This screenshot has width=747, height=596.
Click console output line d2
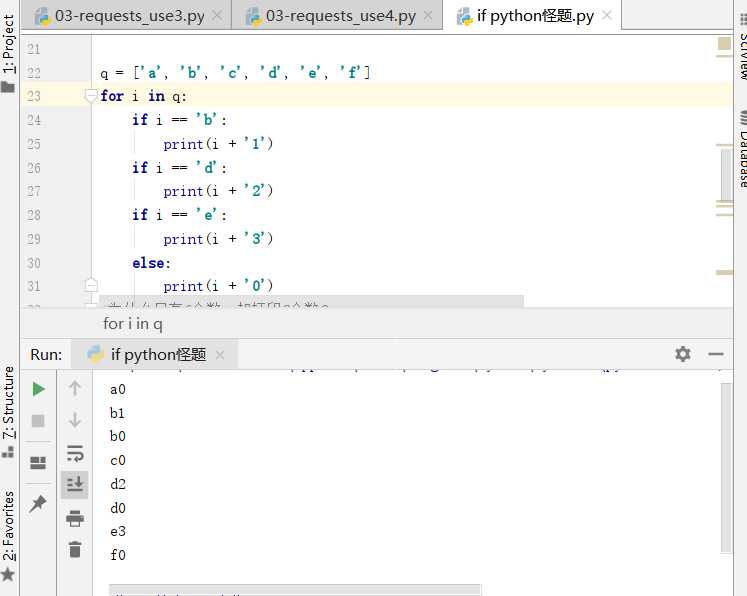click(118, 485)
